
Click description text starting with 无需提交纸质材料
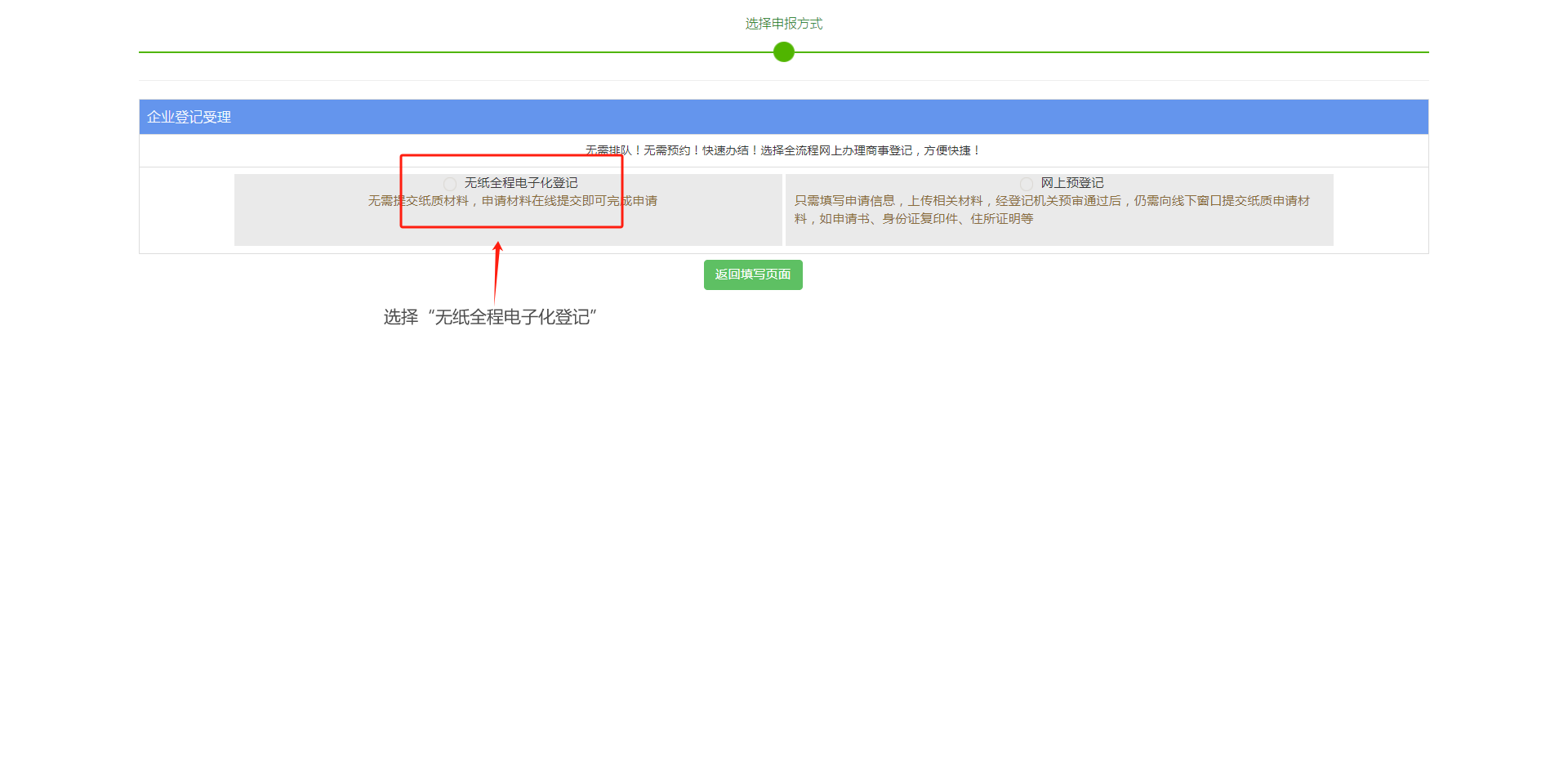(512, 201)
